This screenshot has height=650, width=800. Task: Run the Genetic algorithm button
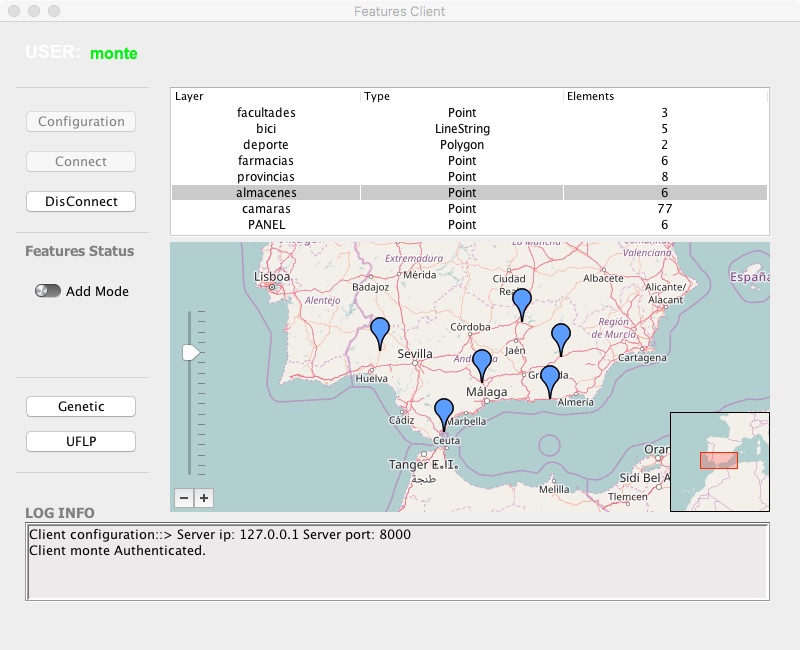pos(80,406)
